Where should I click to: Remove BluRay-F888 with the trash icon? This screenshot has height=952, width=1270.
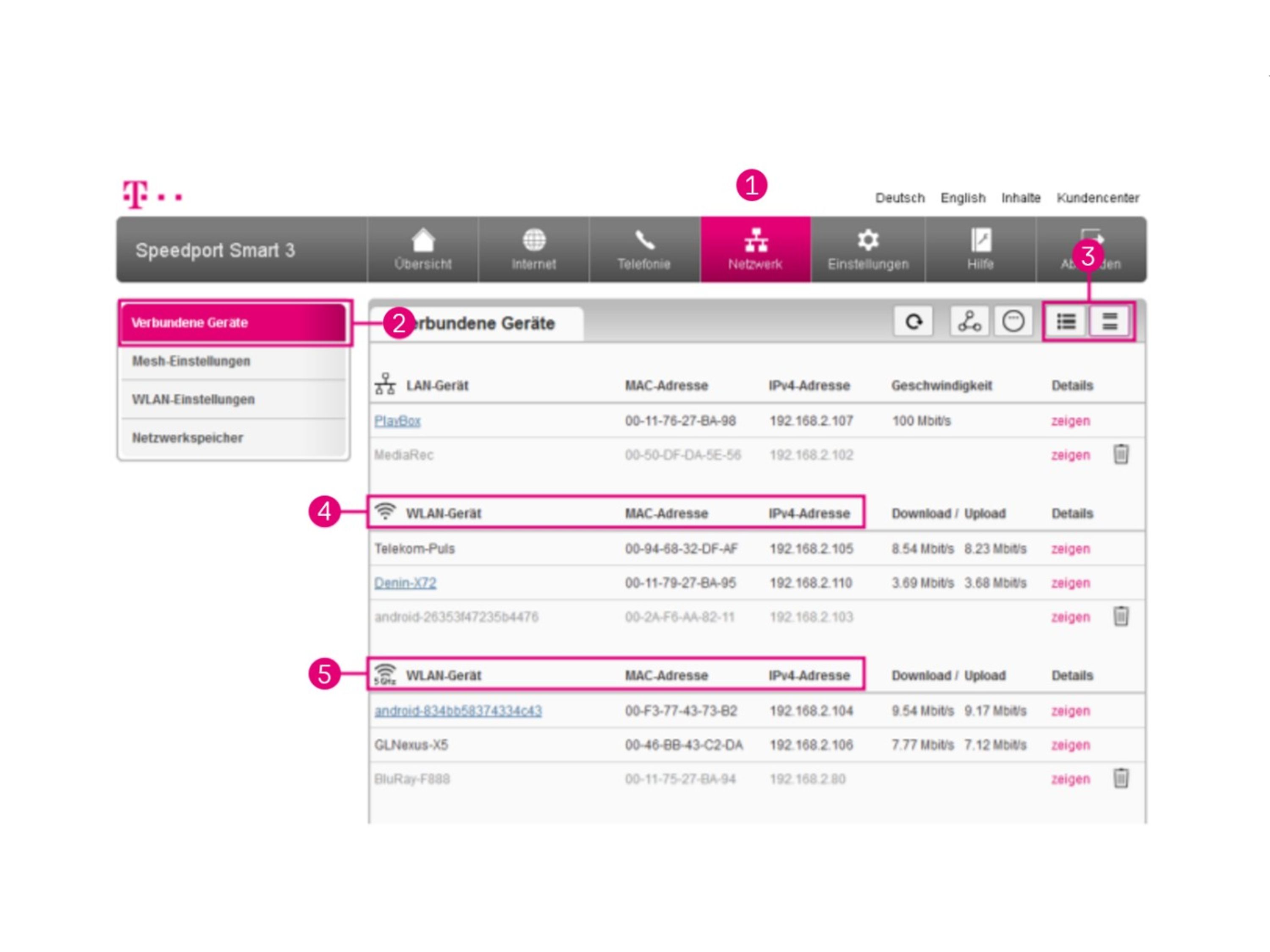pos(1121,779)
